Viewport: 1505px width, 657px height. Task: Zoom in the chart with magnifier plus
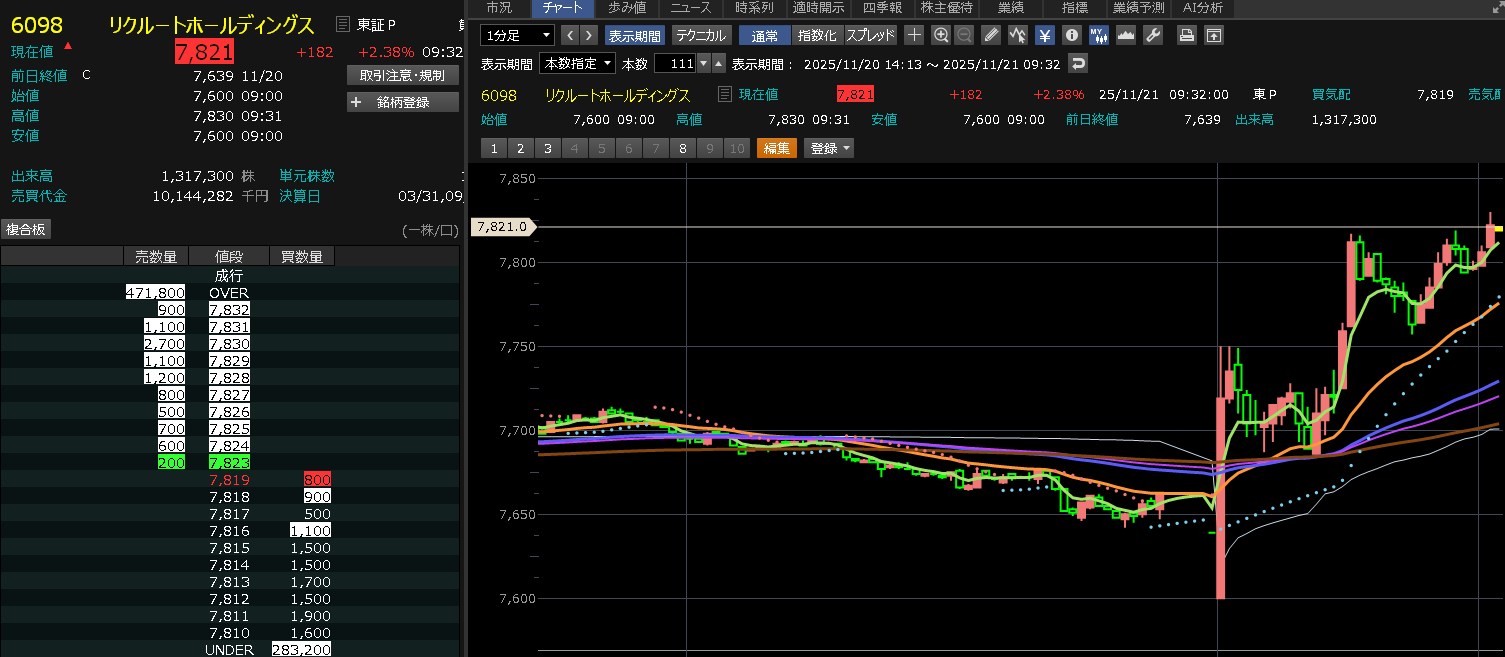pyautogui.click(x=941, y=36)
